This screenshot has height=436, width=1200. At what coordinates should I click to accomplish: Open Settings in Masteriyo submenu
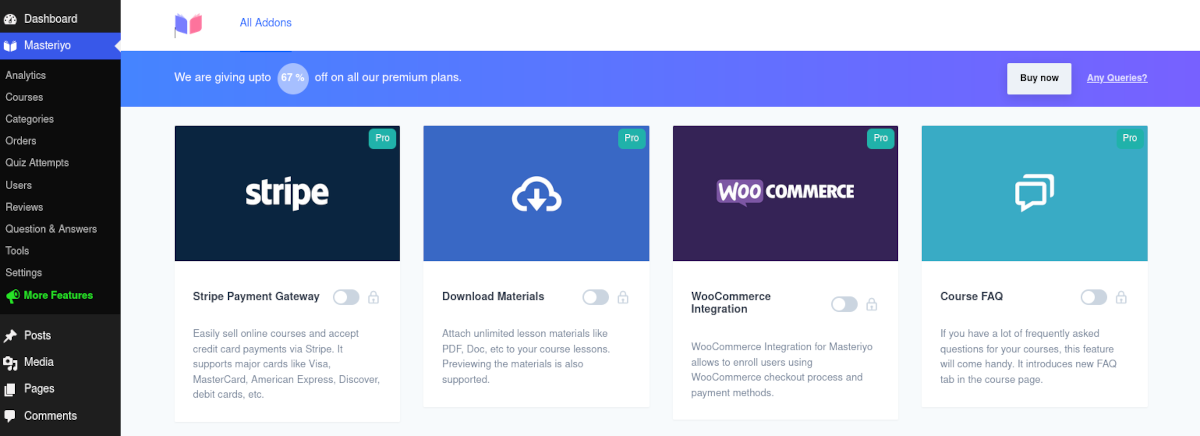coord(24,273)
